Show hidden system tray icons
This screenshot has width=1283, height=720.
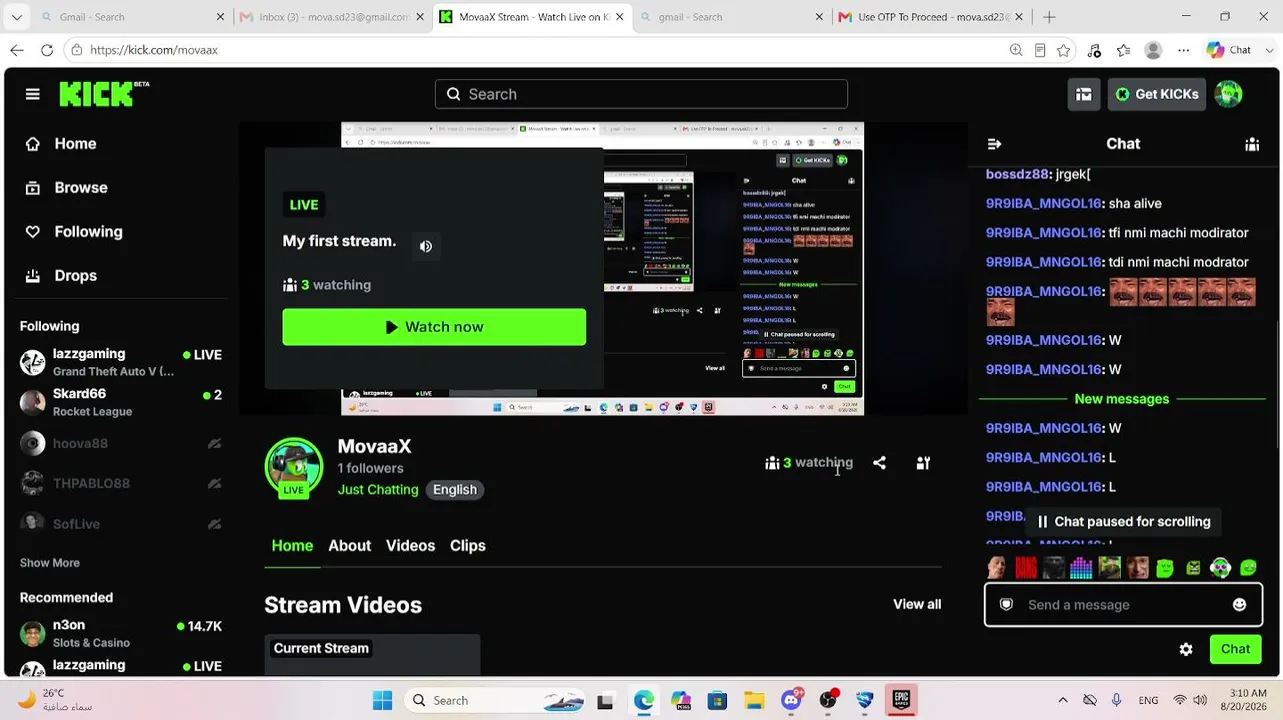coord(1062,700)
